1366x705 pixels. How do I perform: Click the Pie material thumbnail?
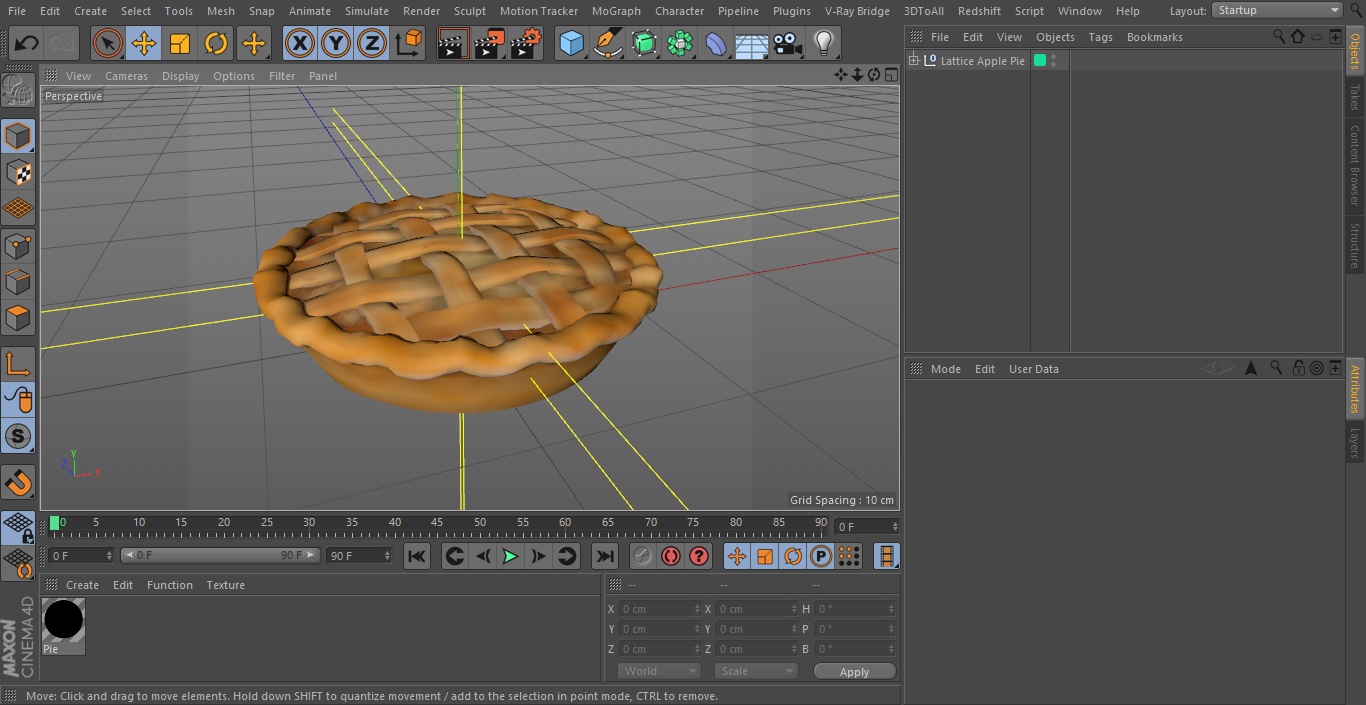[x=63, y=620]
